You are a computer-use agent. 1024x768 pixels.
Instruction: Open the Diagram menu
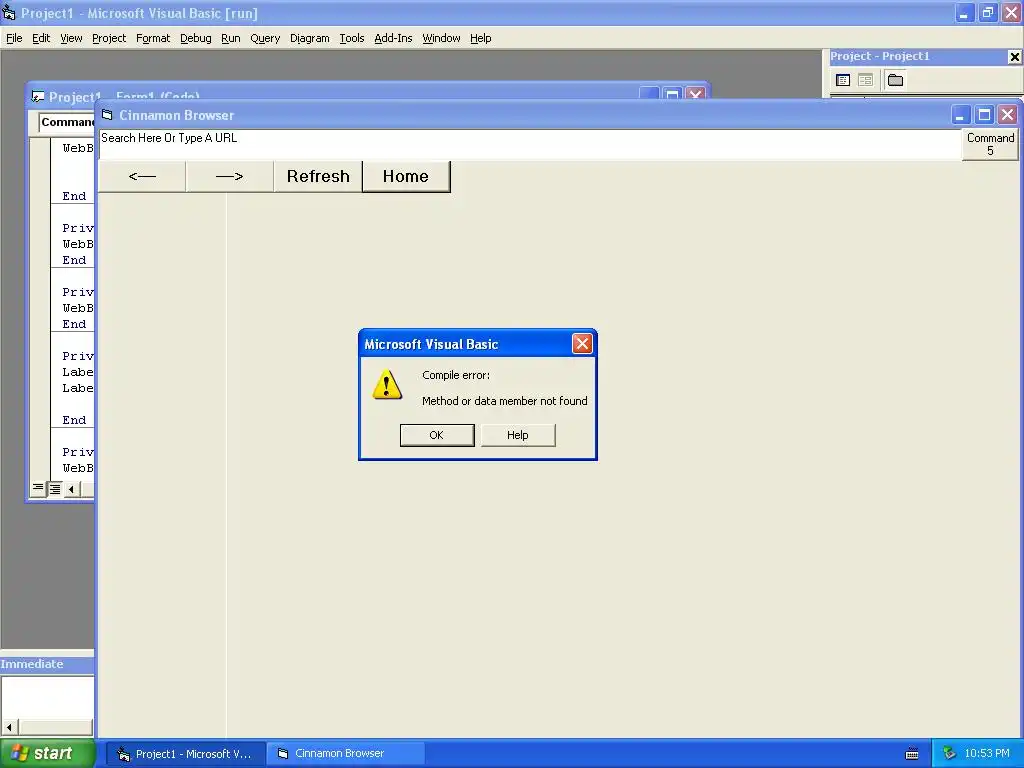[x=310, y=38]
